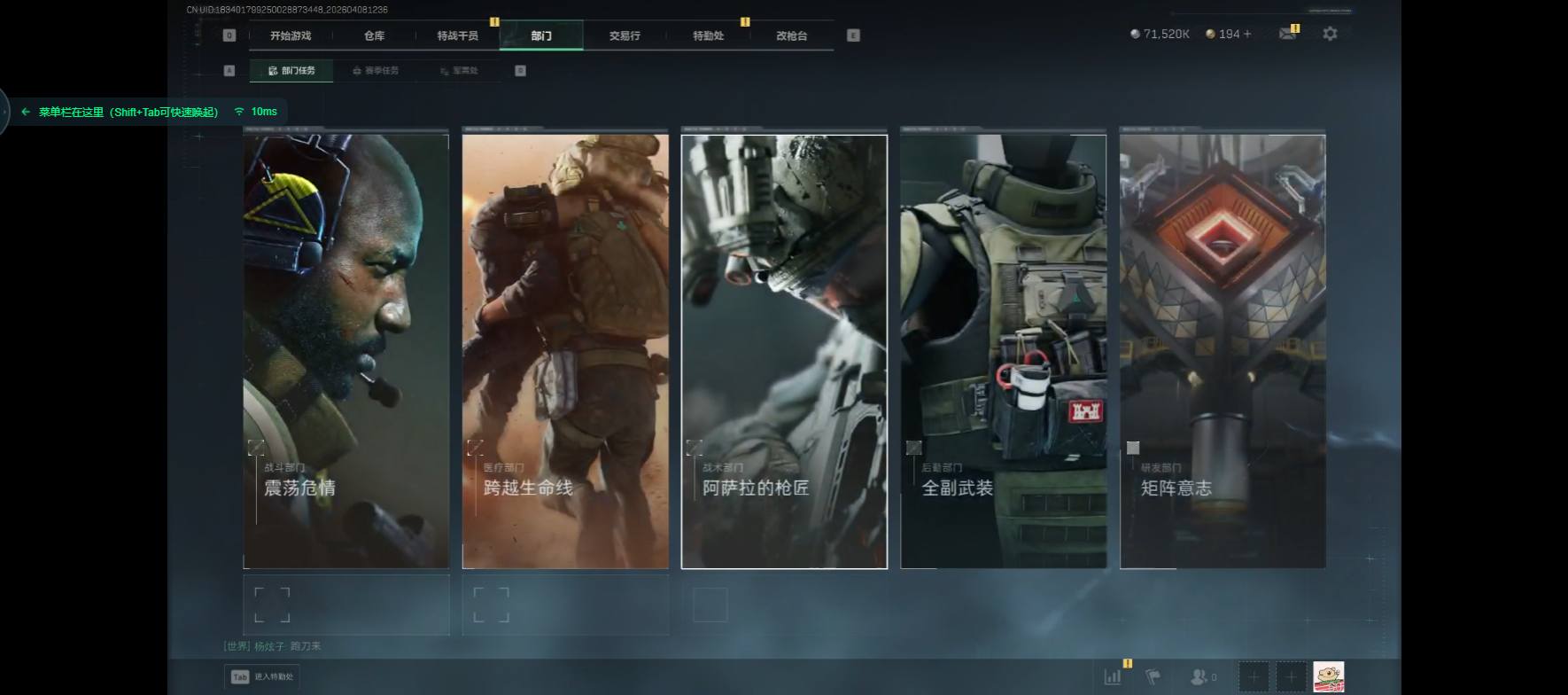This screenshot has width=1568, height=695.
Task: Open the 全副武装 mission card
Action: (x=1004, y=351)
